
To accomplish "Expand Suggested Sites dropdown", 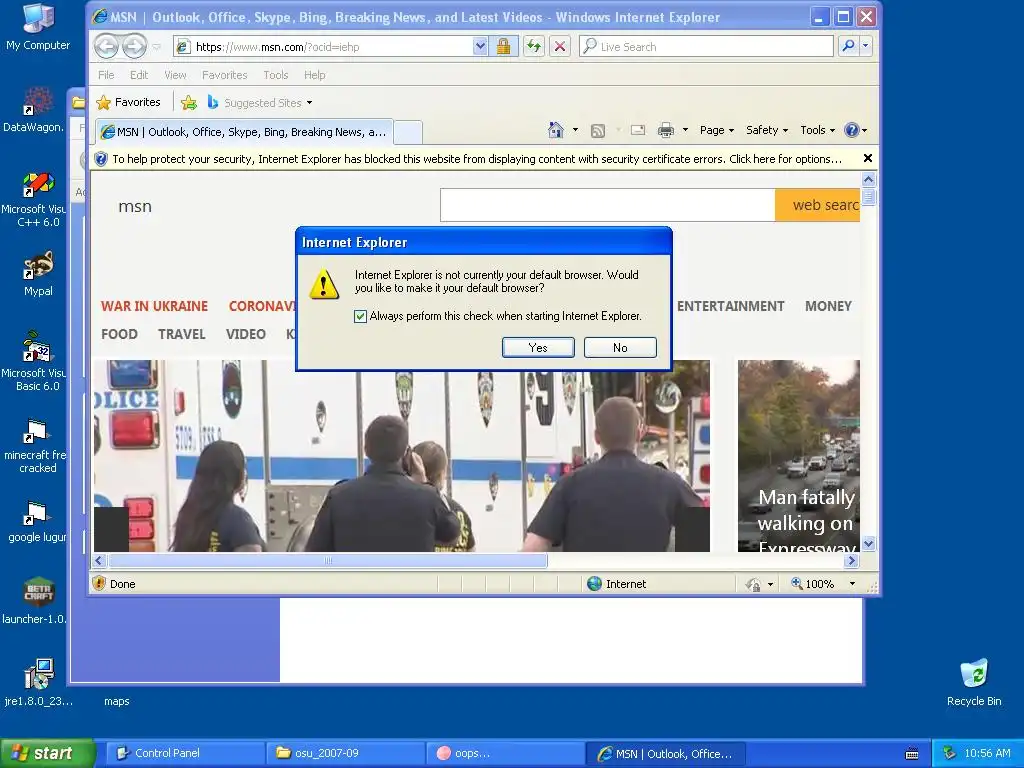I will [310, 103].
